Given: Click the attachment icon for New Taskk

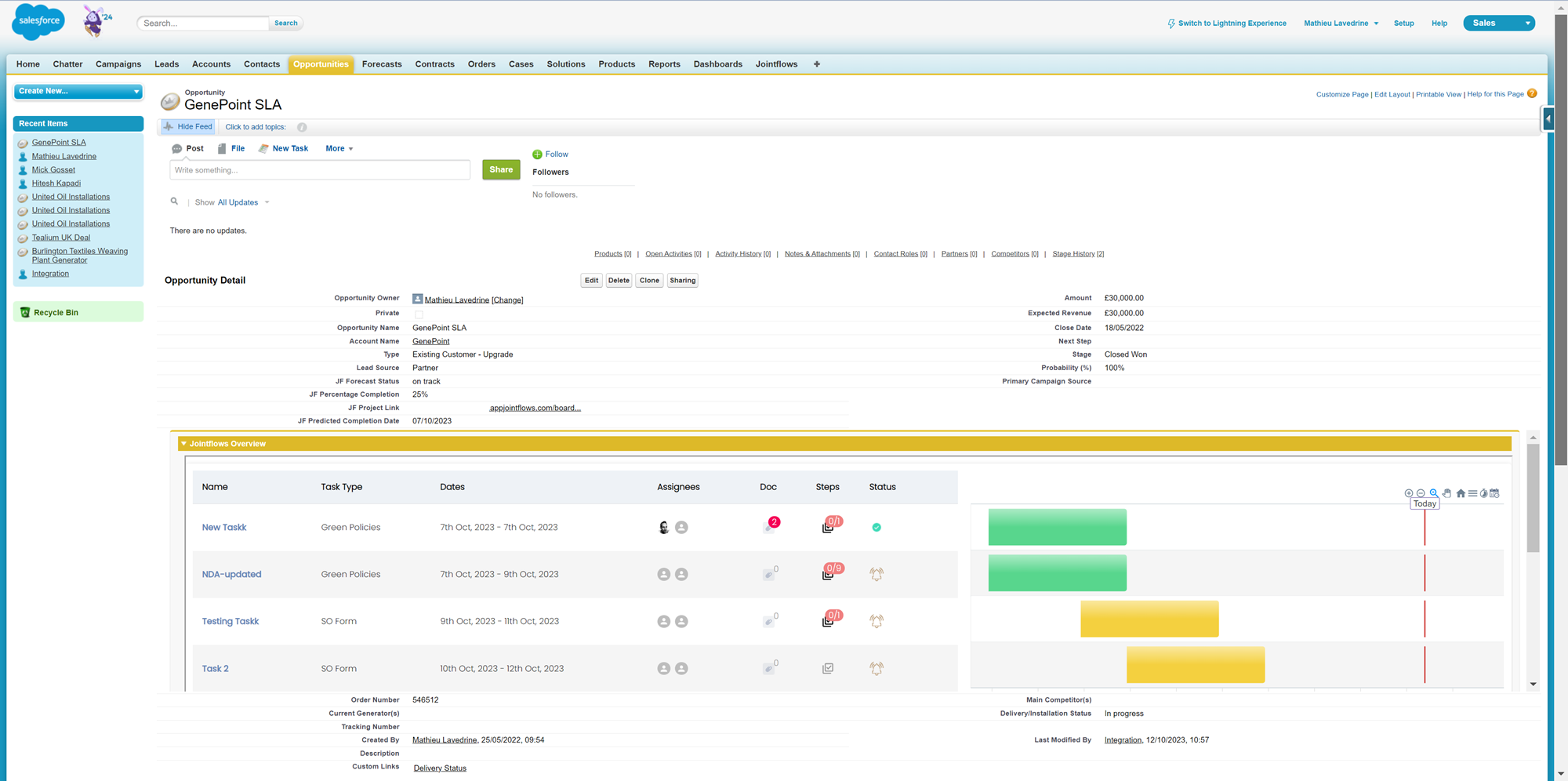Looking at the screenshot, I should tap(768, 529).
